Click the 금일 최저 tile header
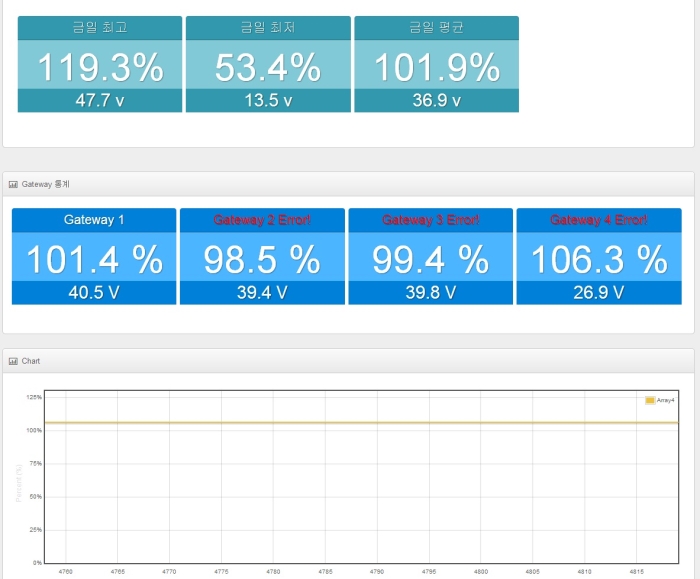 click(x=268, y=28)
